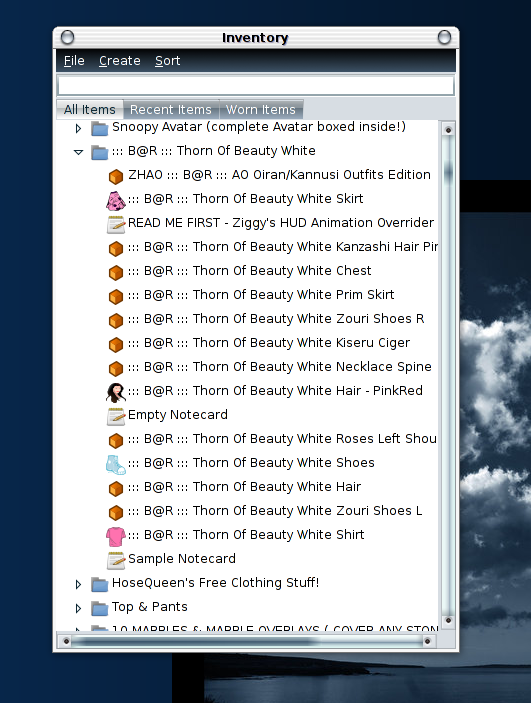Click the horizontal scrollbar left arrow
Image resolution: width=531 pixels, height=703 pixels.
coord(66,641)
